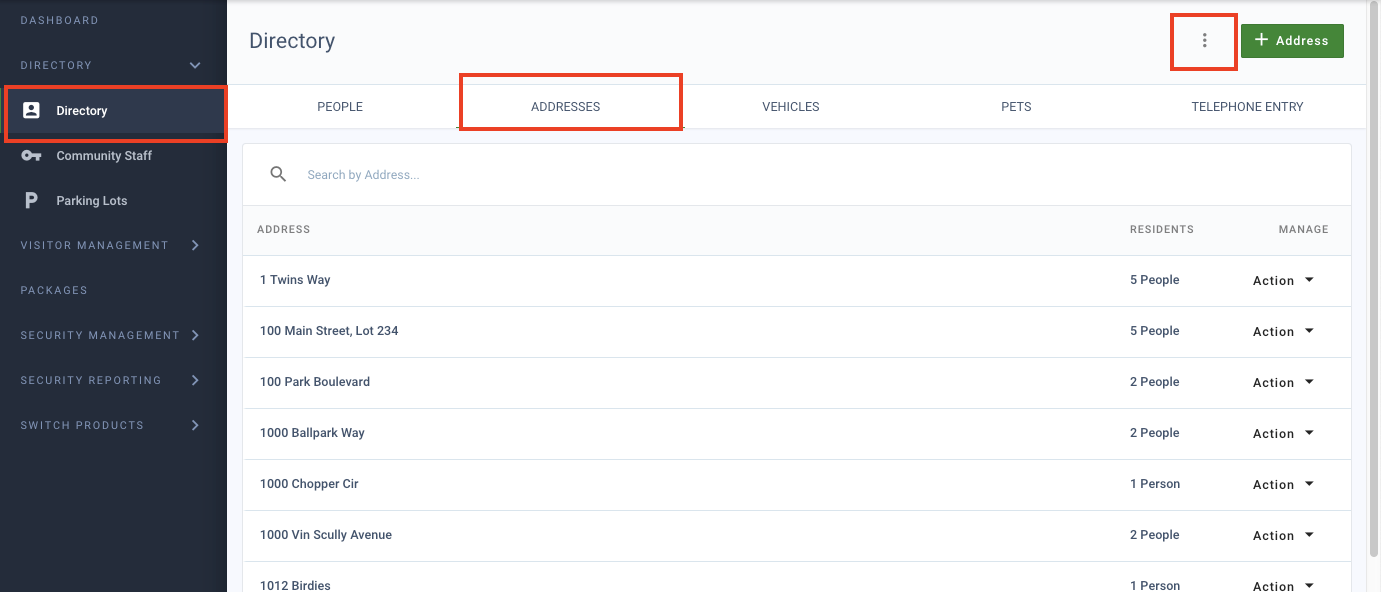
Task: Click the plus icon on Address button
Action: pyautogui.click(x=1261, y=40)
